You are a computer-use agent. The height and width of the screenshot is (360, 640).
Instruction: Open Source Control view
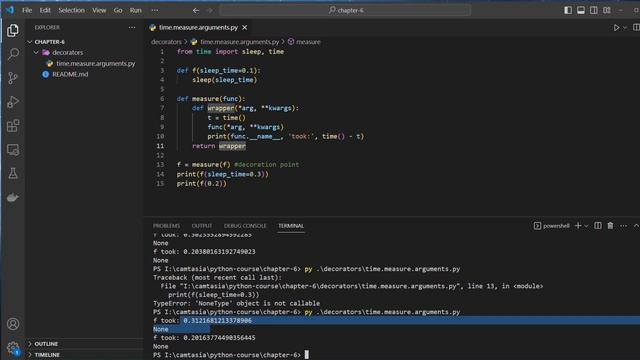tap(13, 78)
